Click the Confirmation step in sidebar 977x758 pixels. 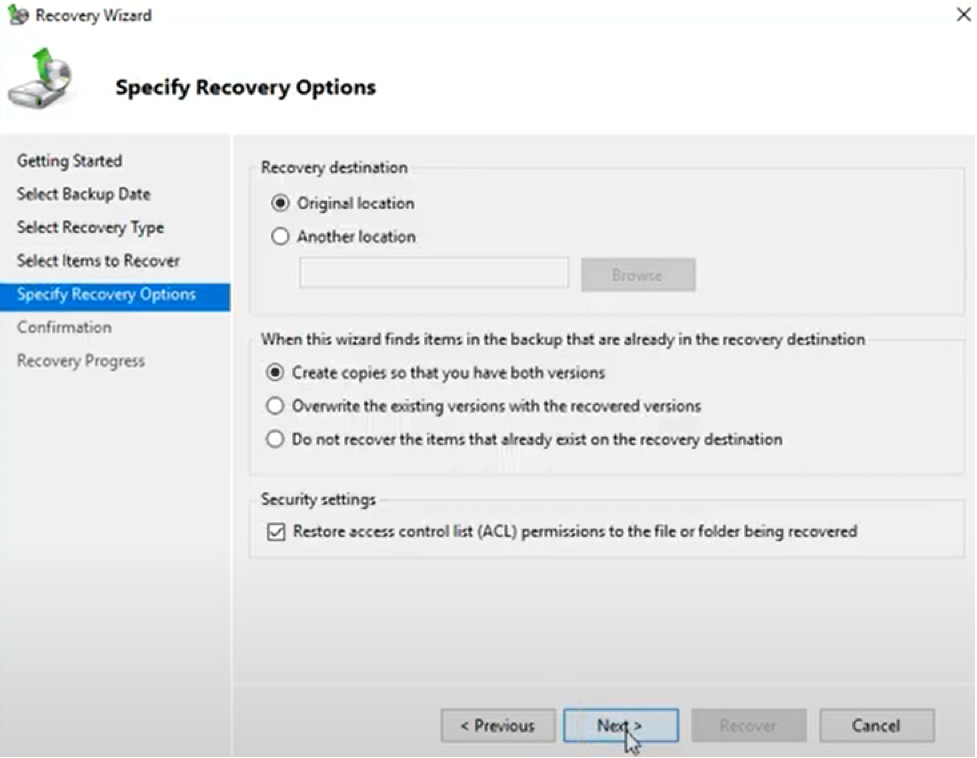coord(64,327)
